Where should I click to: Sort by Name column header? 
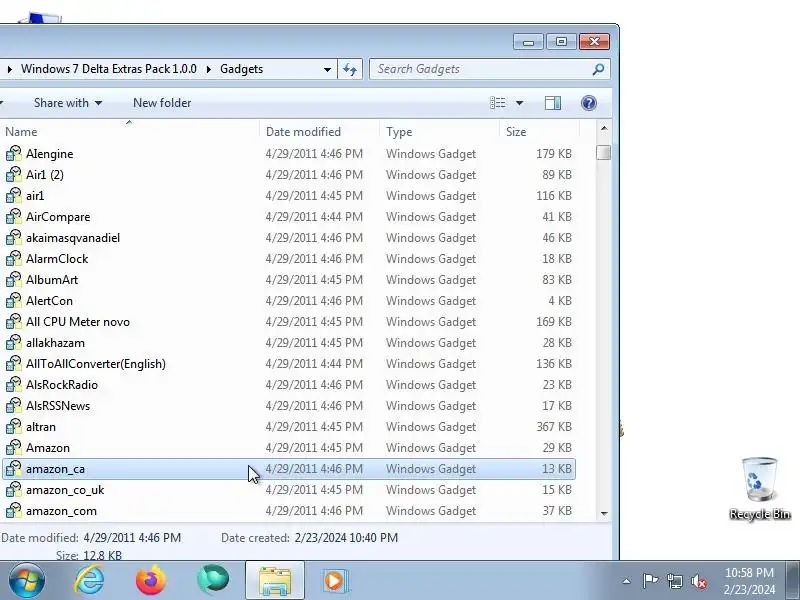pos(131,132)
